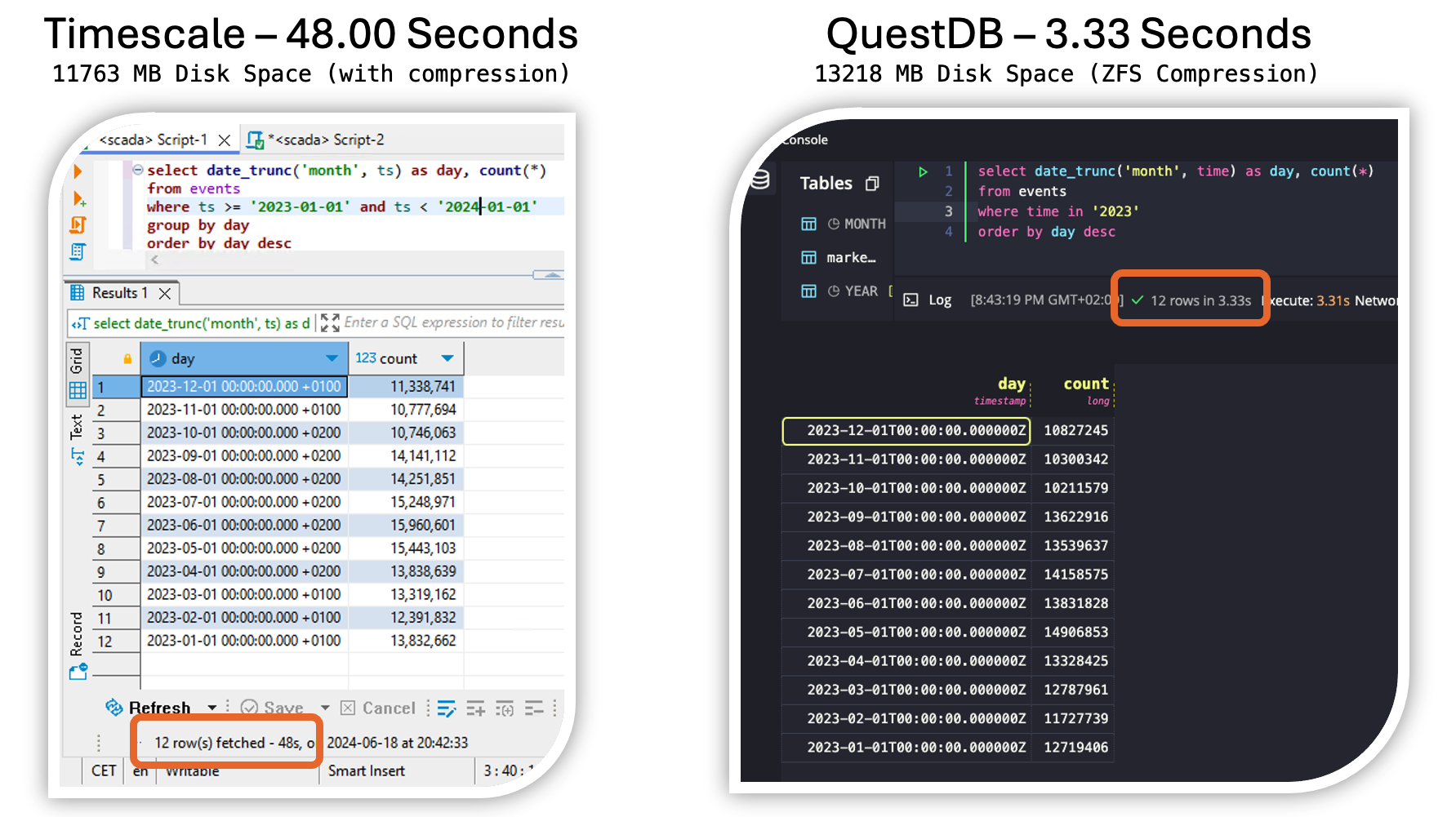Viewport: 1456px width, 817px height.
Task: Open the count column filter dropdown
Action: pyautogui.click(x=447, y=358)
